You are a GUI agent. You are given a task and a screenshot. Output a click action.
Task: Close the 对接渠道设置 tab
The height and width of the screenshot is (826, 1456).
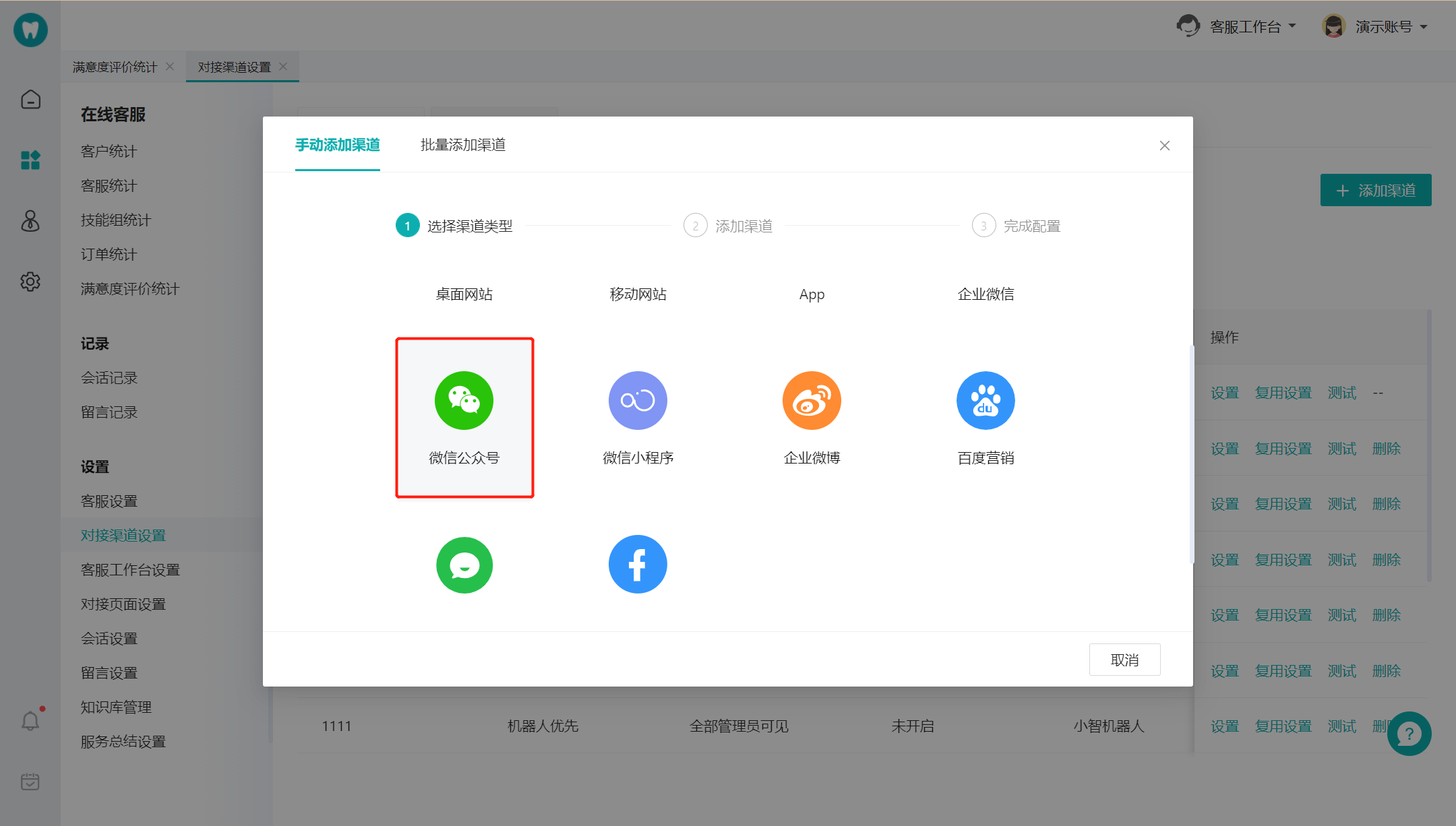(283, 66)
